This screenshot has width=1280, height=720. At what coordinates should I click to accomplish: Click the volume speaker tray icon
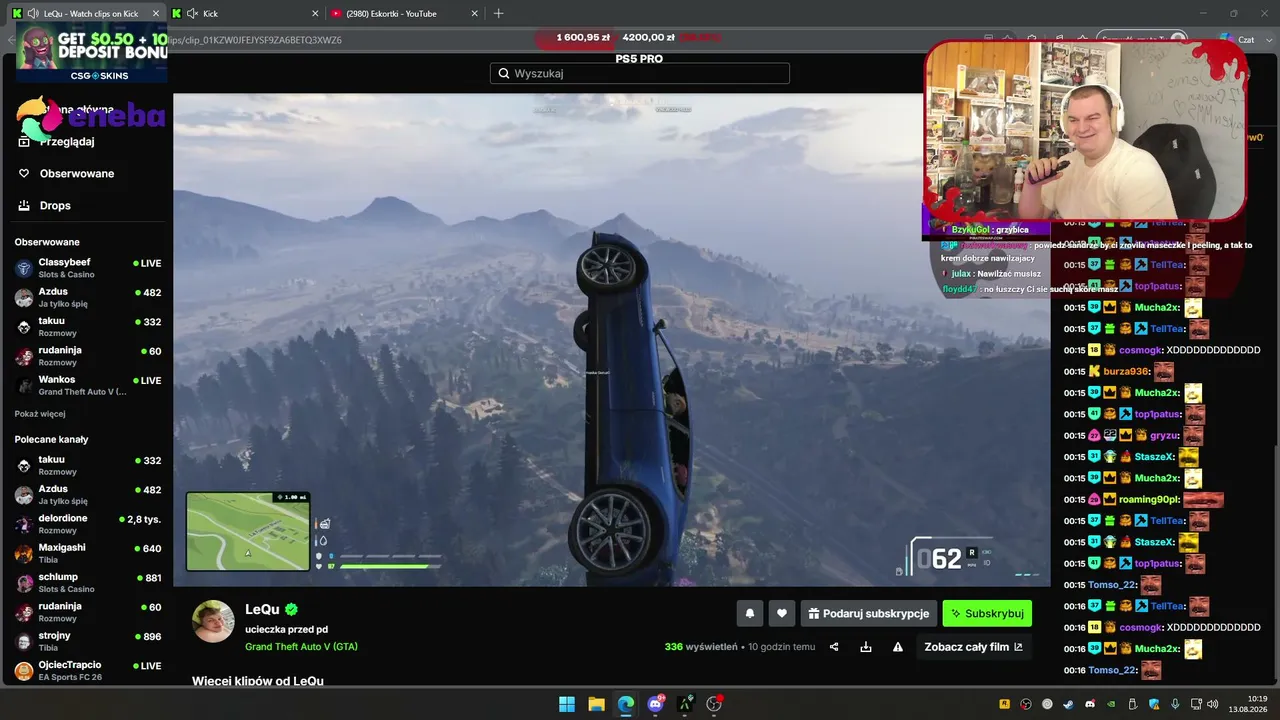(x=1213, y=704)
